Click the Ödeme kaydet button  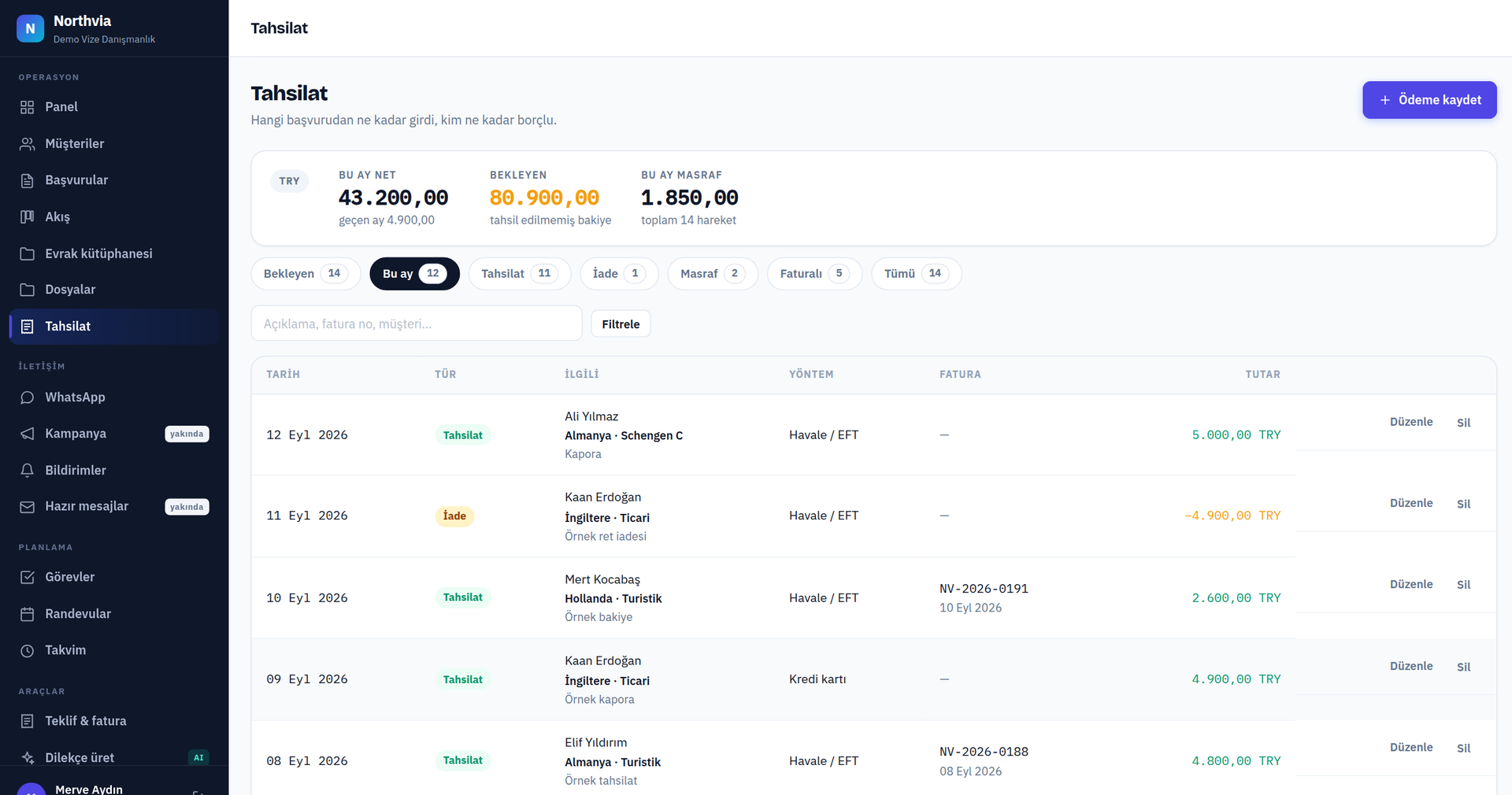click(1429, 100)
